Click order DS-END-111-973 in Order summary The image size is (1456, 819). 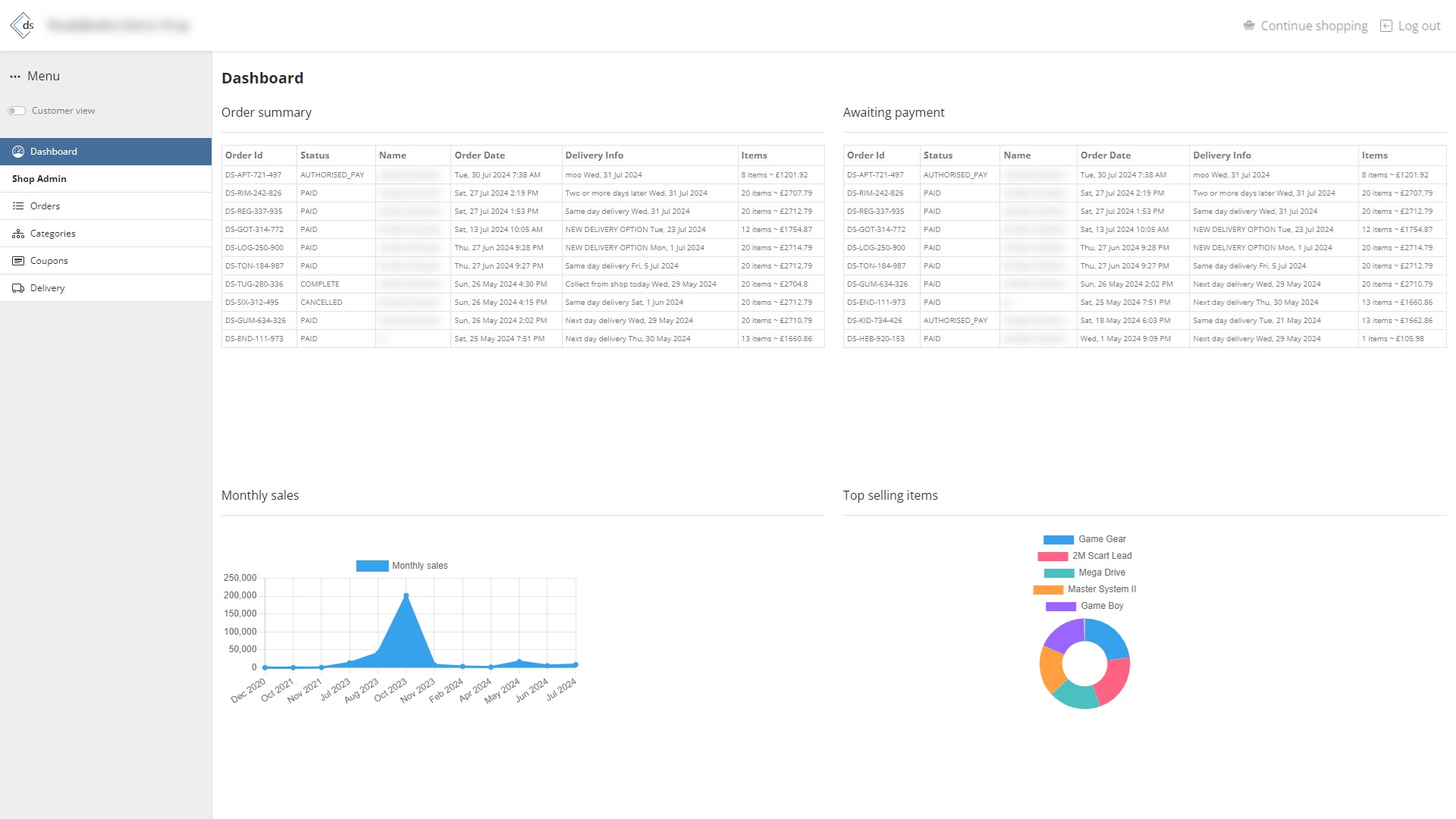pyautogui.click(x=254, y=339)
